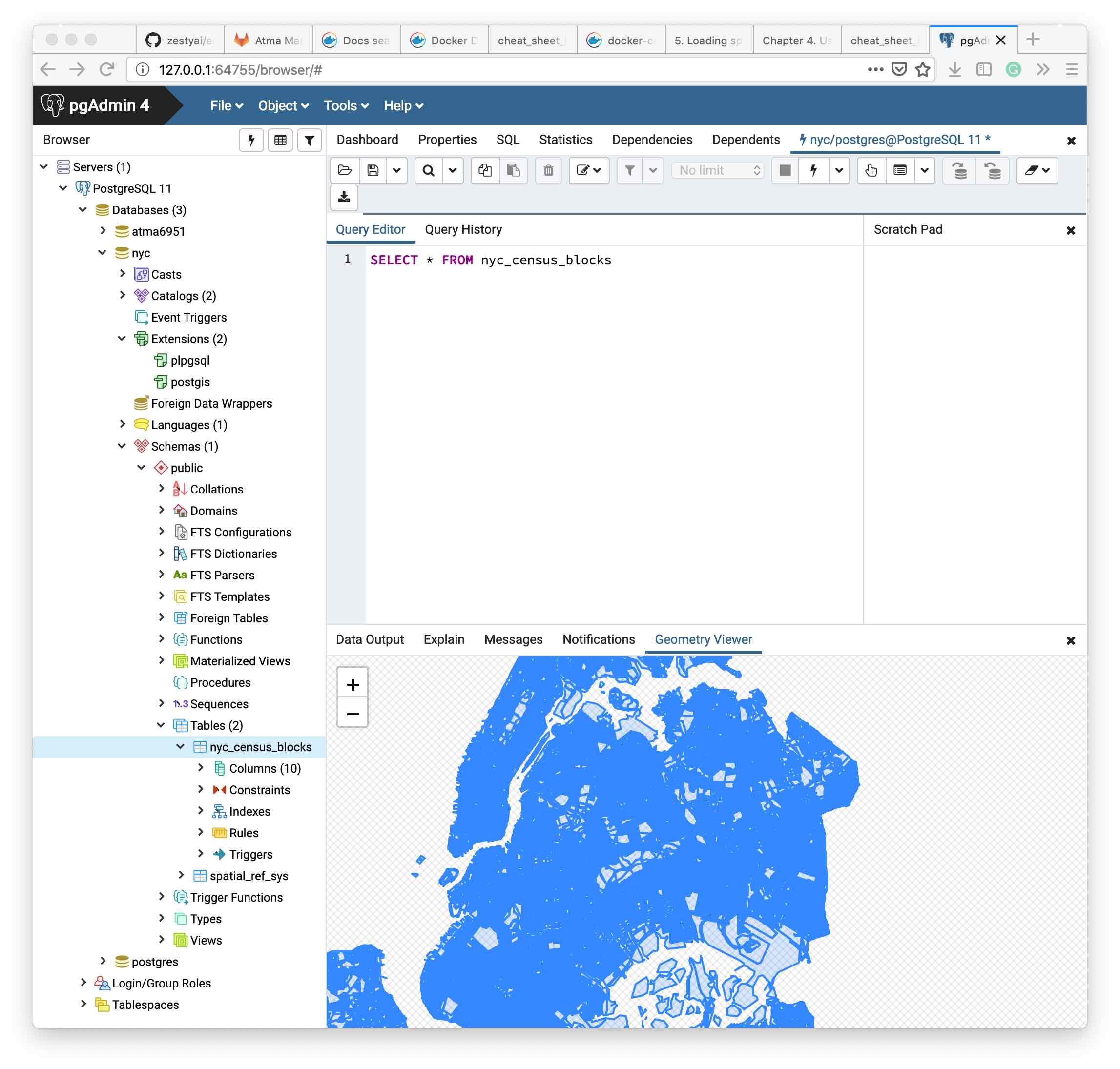Image resolution: width=1120 pixels, height=1069 pixels.
Task: Click the Firefox downloads arrow icon
Action: point(954,69)
